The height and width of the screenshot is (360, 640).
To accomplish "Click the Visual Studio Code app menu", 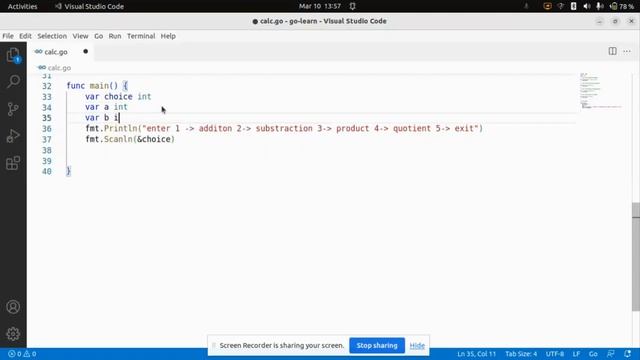I will pos(89,6).
